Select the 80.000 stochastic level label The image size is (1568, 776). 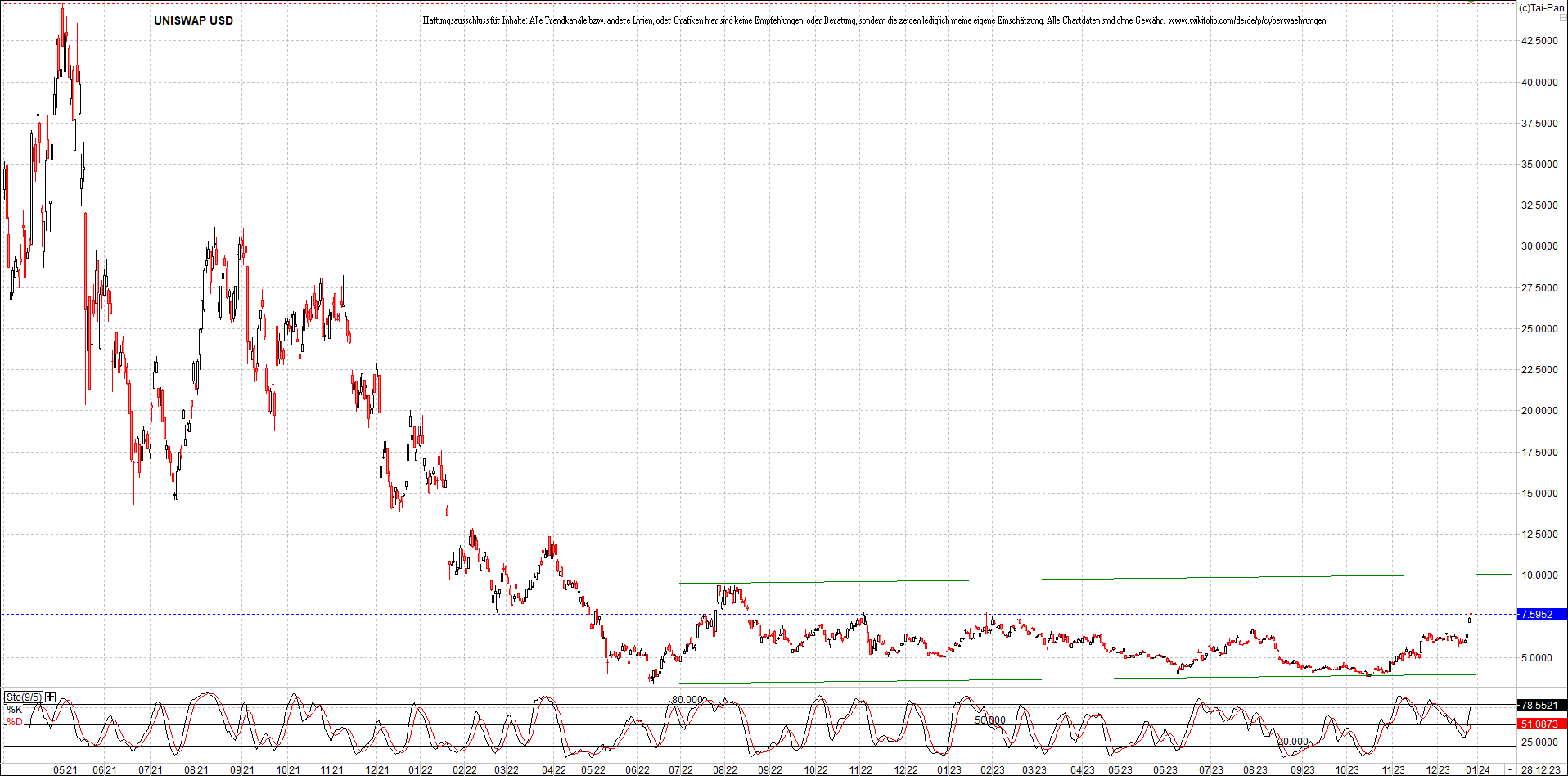(687, 700)
